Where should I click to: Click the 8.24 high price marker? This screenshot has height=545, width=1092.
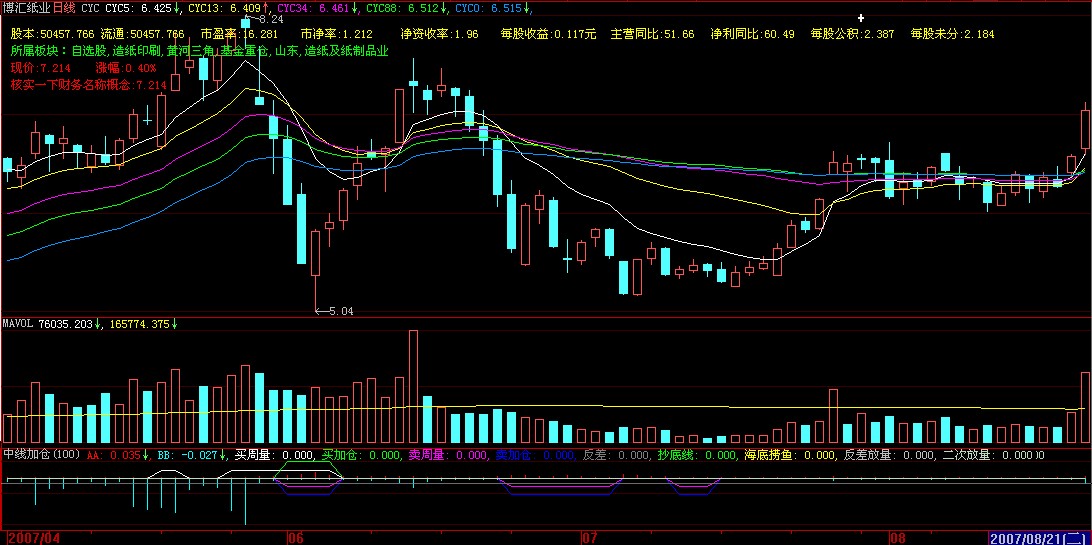pyautogui.click(x=263, y=19)
